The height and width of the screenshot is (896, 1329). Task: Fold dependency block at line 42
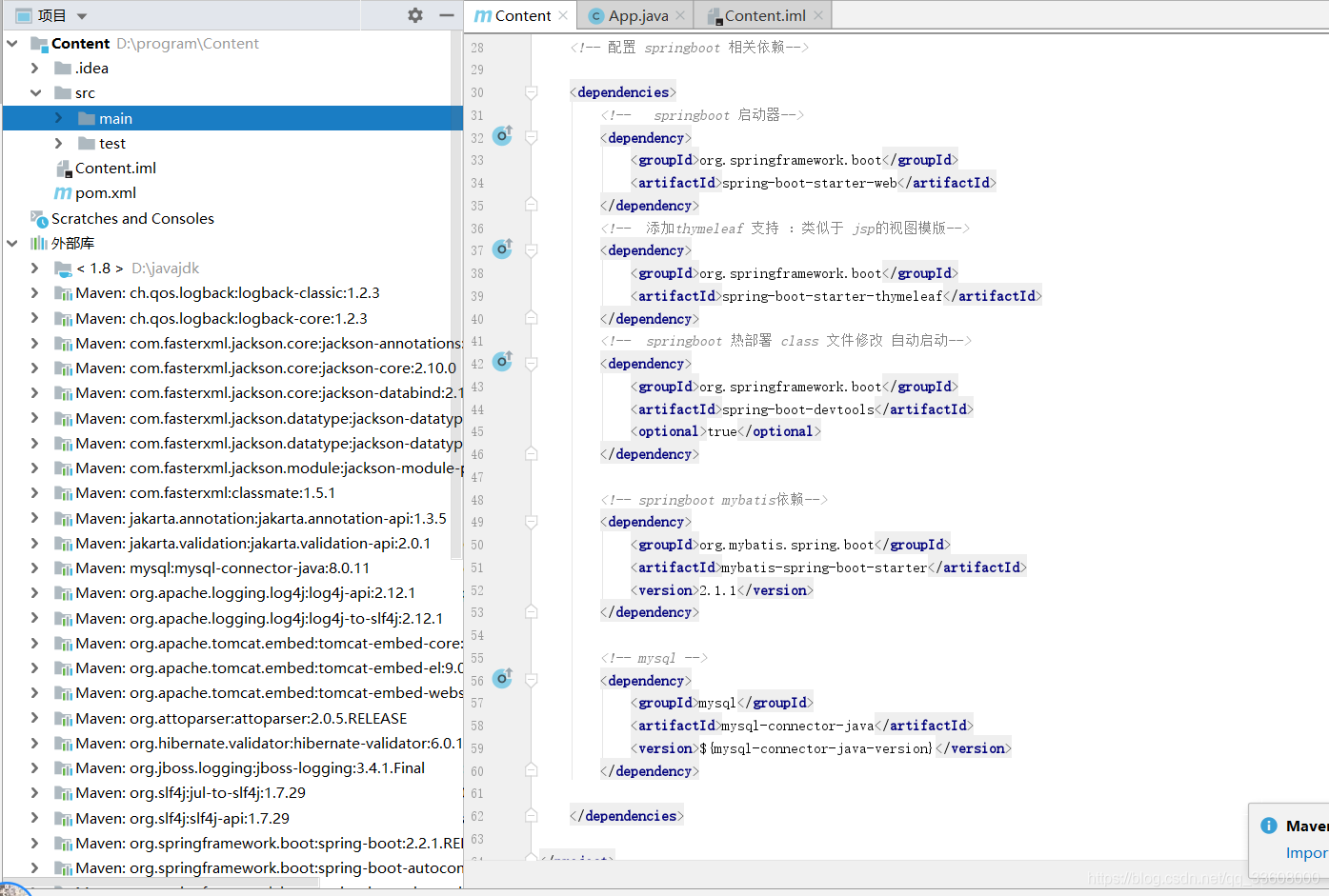(532, 364)
